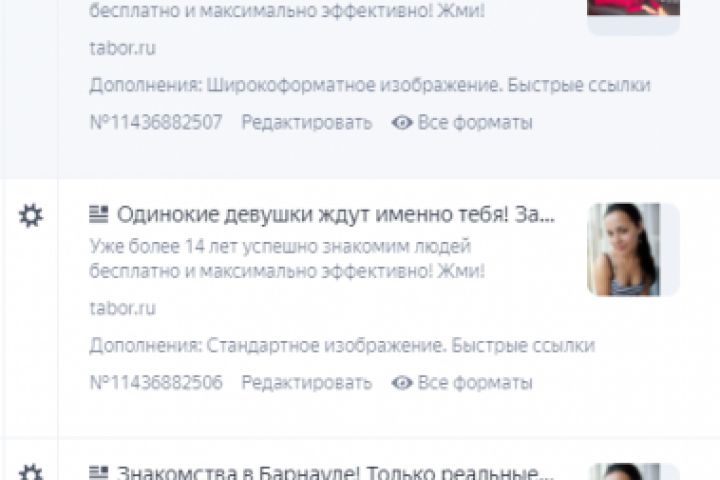The image size is (720, 480).
Task: Click ad type icon beside Знакомства в Барнауле
Action: tap(99, 473)
